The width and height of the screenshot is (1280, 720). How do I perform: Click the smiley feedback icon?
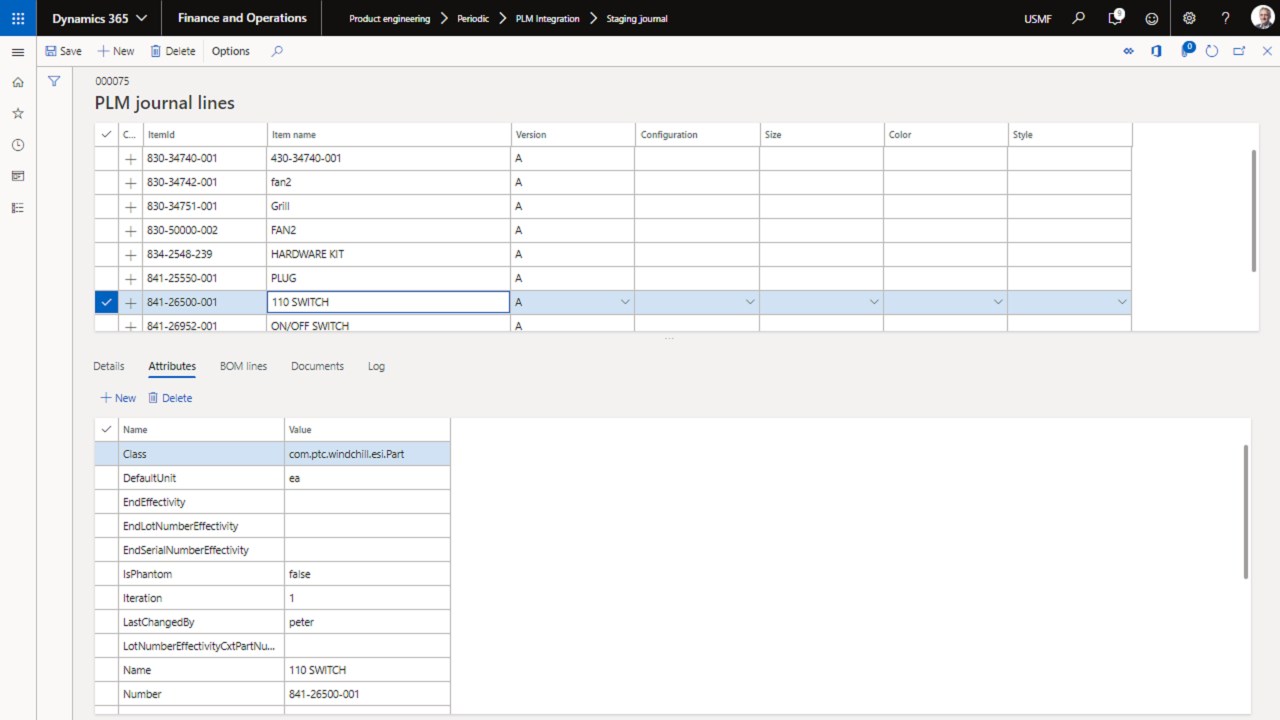click(1152, 18)
